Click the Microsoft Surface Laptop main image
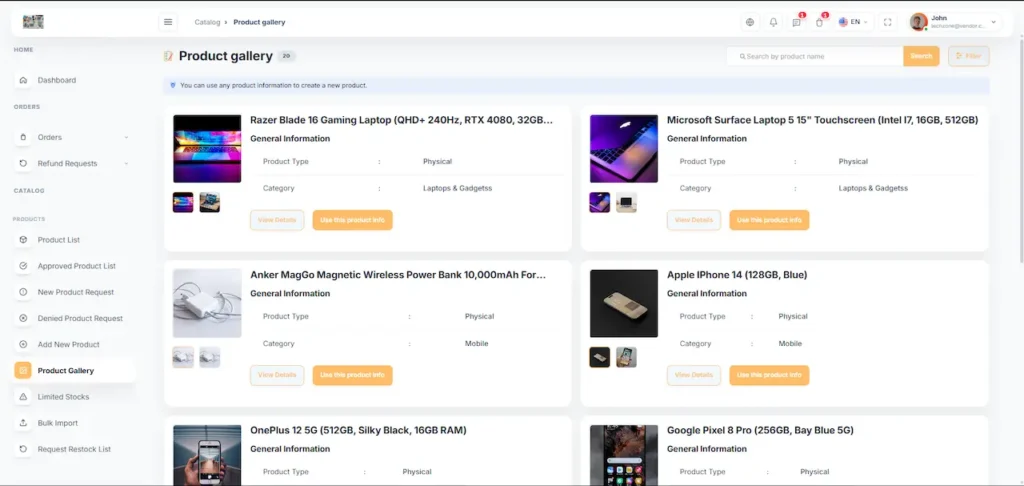 (x=624, y=149)
